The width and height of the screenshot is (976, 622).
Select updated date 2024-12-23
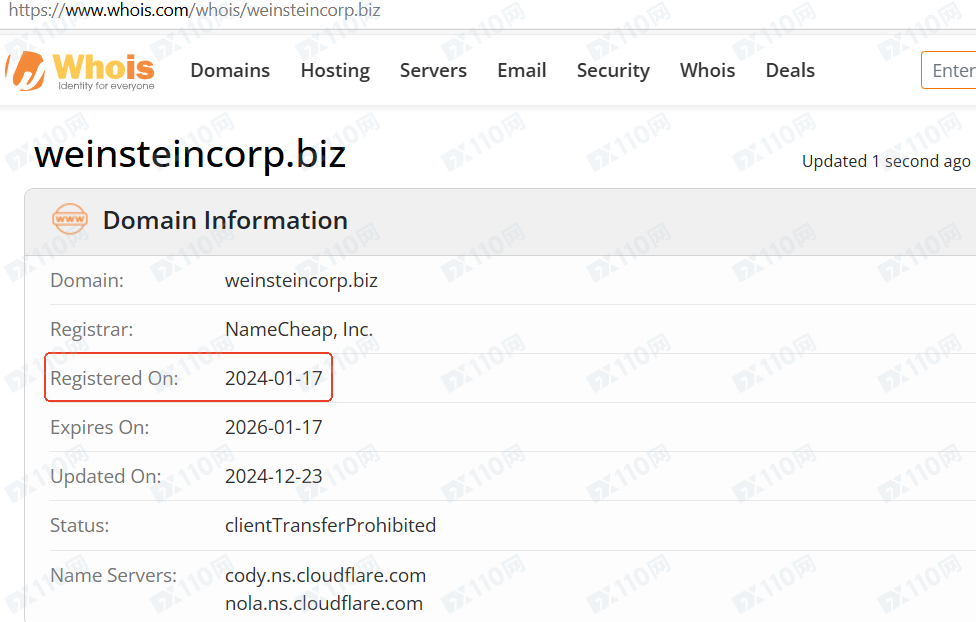point(273,476)
